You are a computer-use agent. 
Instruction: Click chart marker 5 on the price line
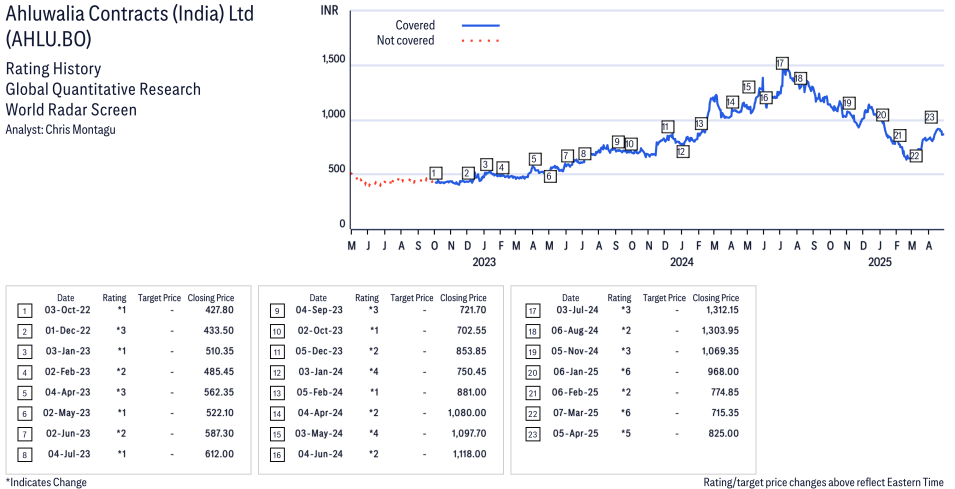[x=534, y=160]
